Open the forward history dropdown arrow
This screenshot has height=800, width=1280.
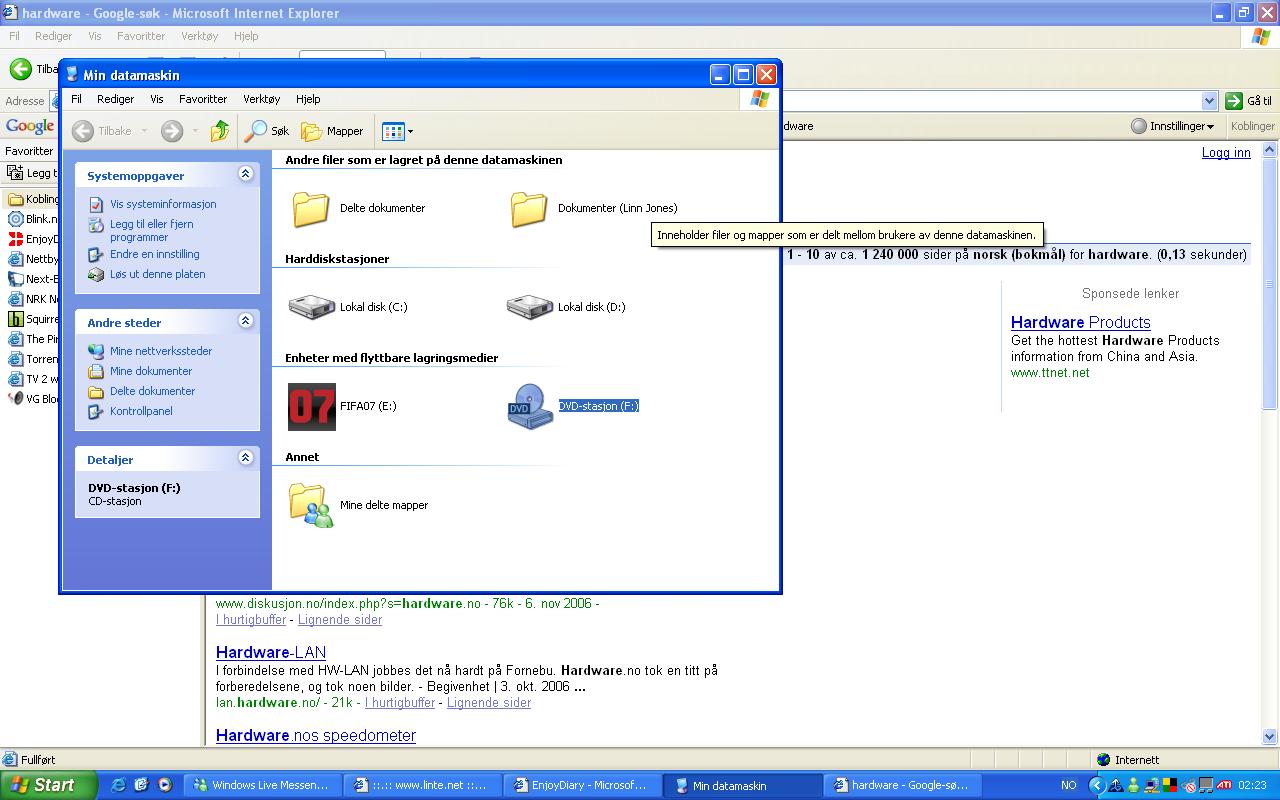tap(195, 131)
